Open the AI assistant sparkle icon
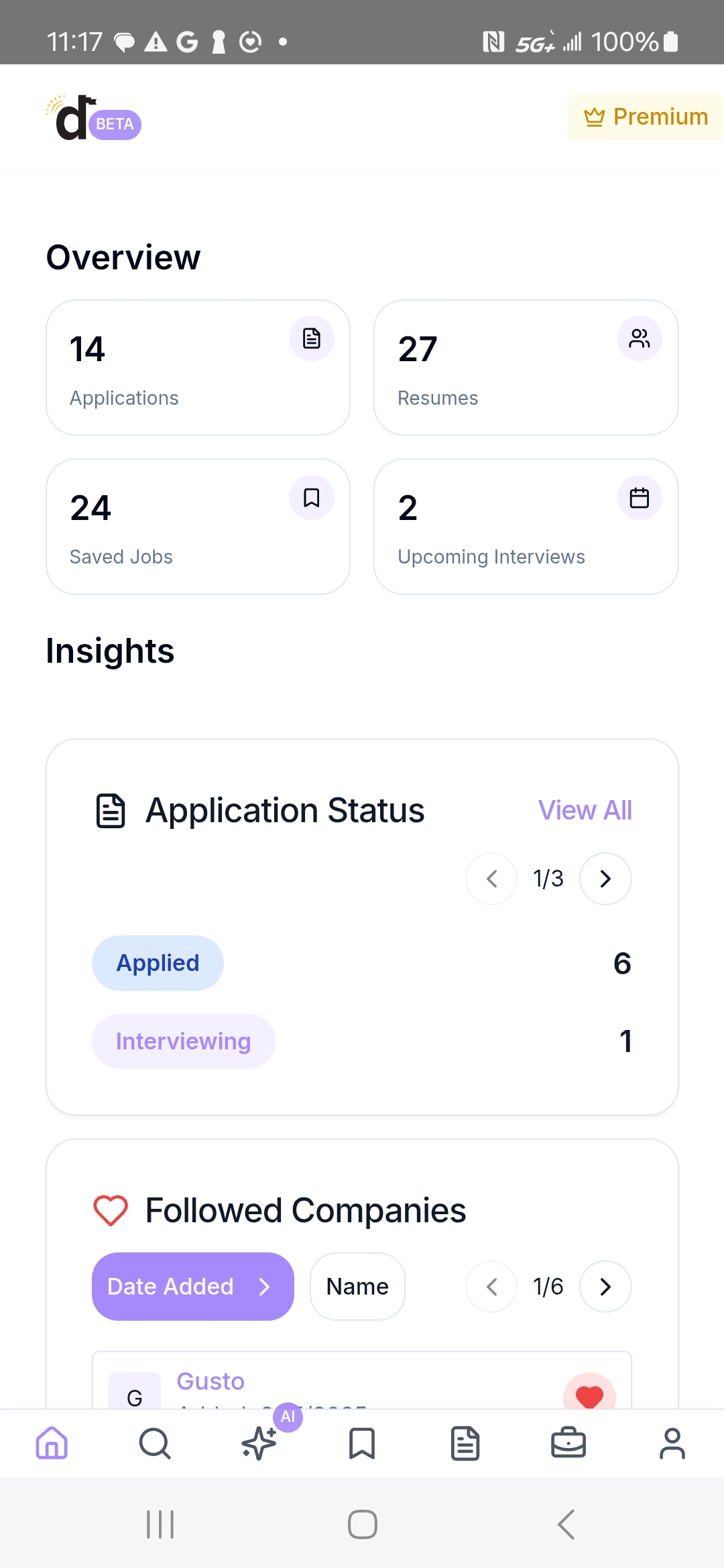Image resolution: width=724 pixels, height=1568 pixels. [x=259, y=1443]
